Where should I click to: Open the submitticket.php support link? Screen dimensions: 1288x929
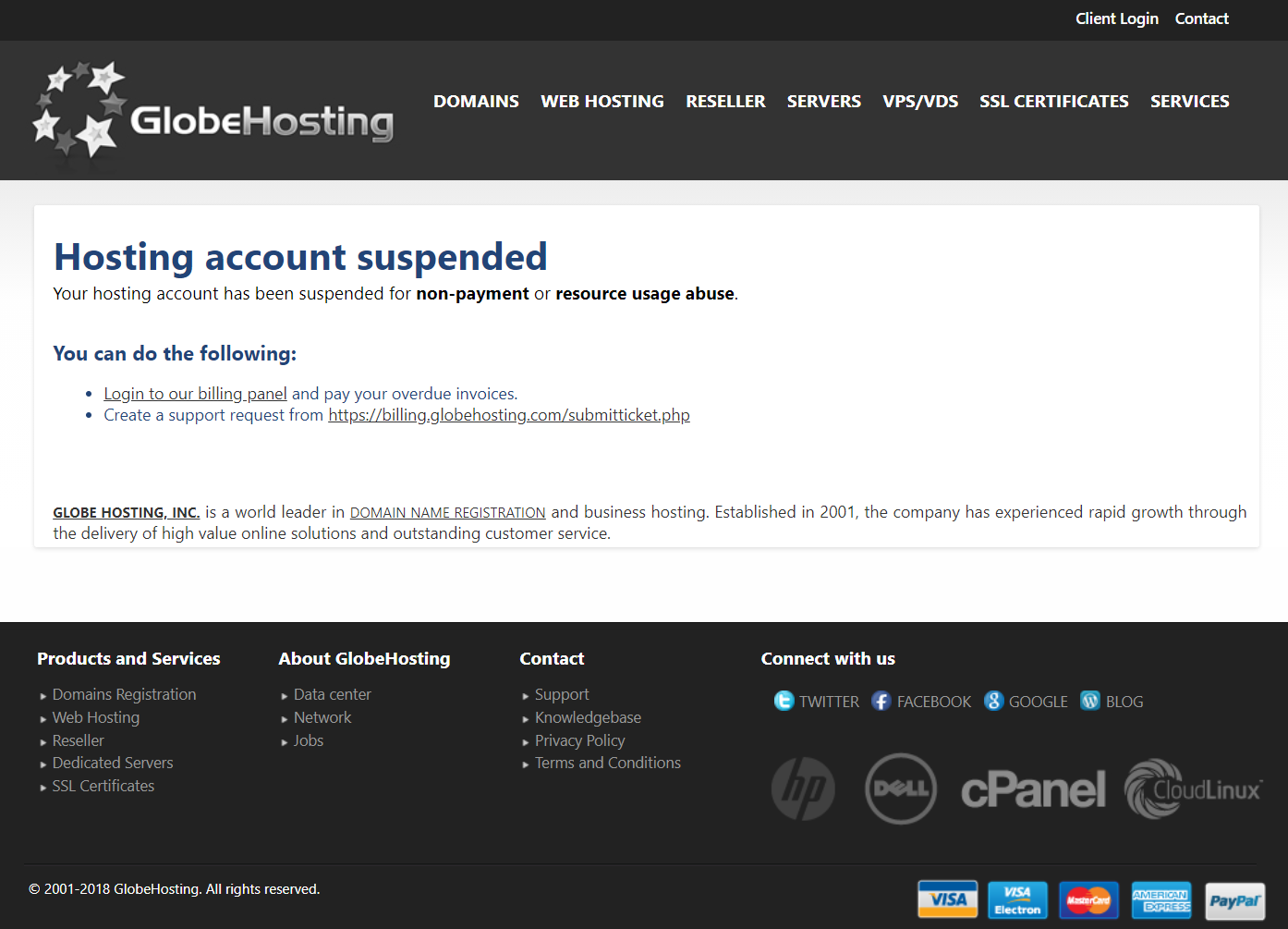click(509, 415)
